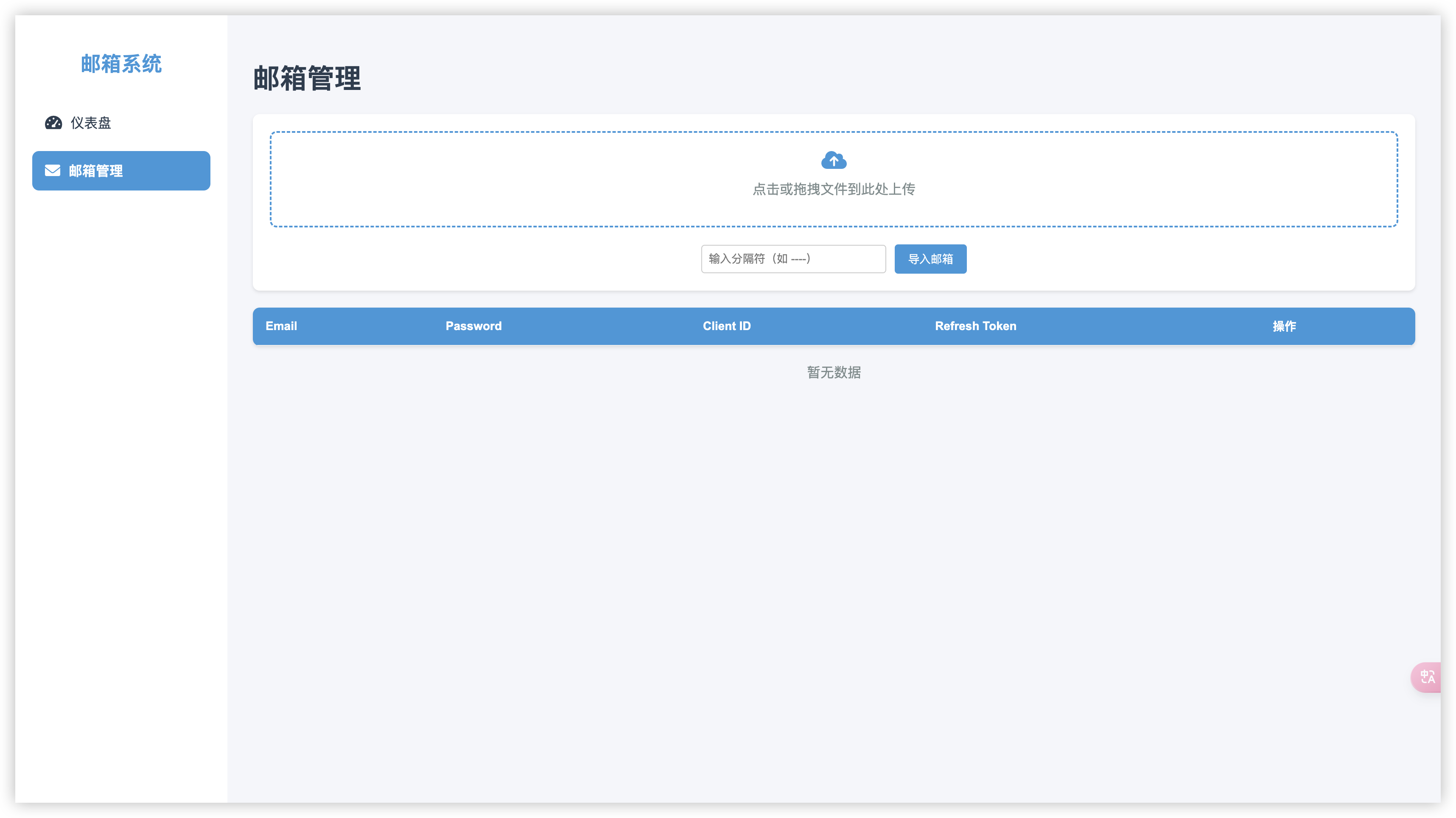
Task: Click the dashboard gauge icon beside 仪表盘
Action: 53,123
